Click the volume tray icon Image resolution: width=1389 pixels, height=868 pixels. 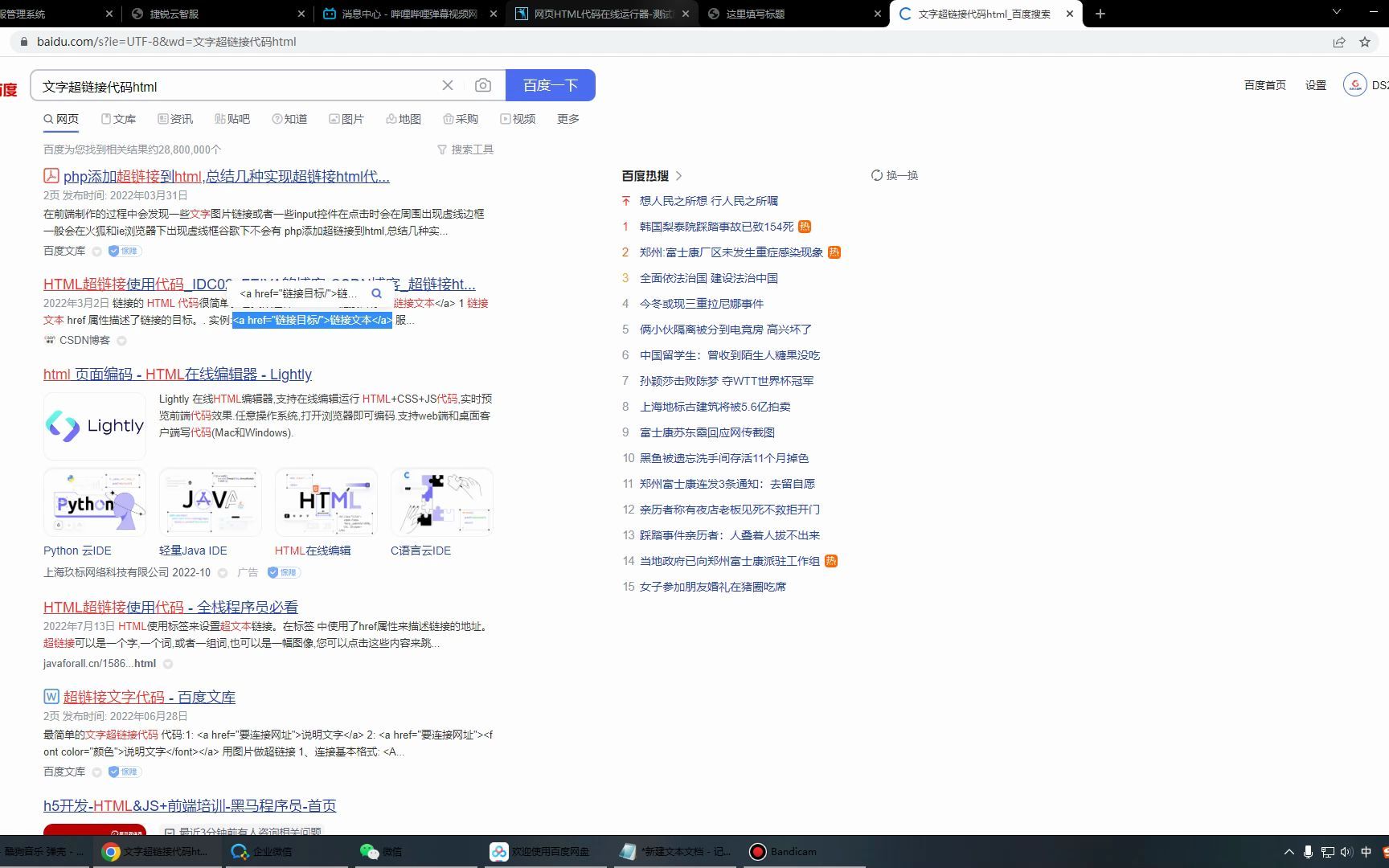[x=1346, y=852]
